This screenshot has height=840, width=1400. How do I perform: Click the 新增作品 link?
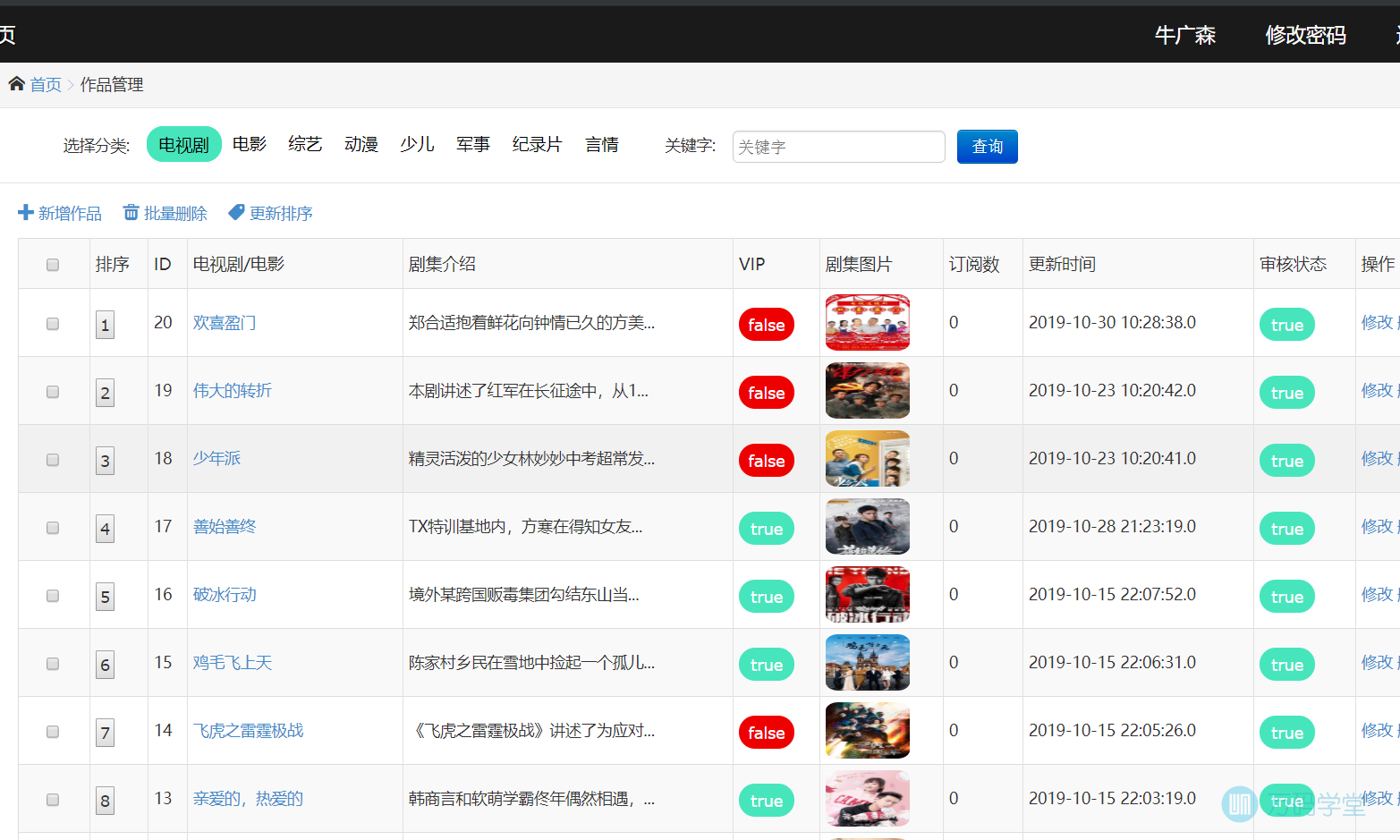(x=70, y=213)
